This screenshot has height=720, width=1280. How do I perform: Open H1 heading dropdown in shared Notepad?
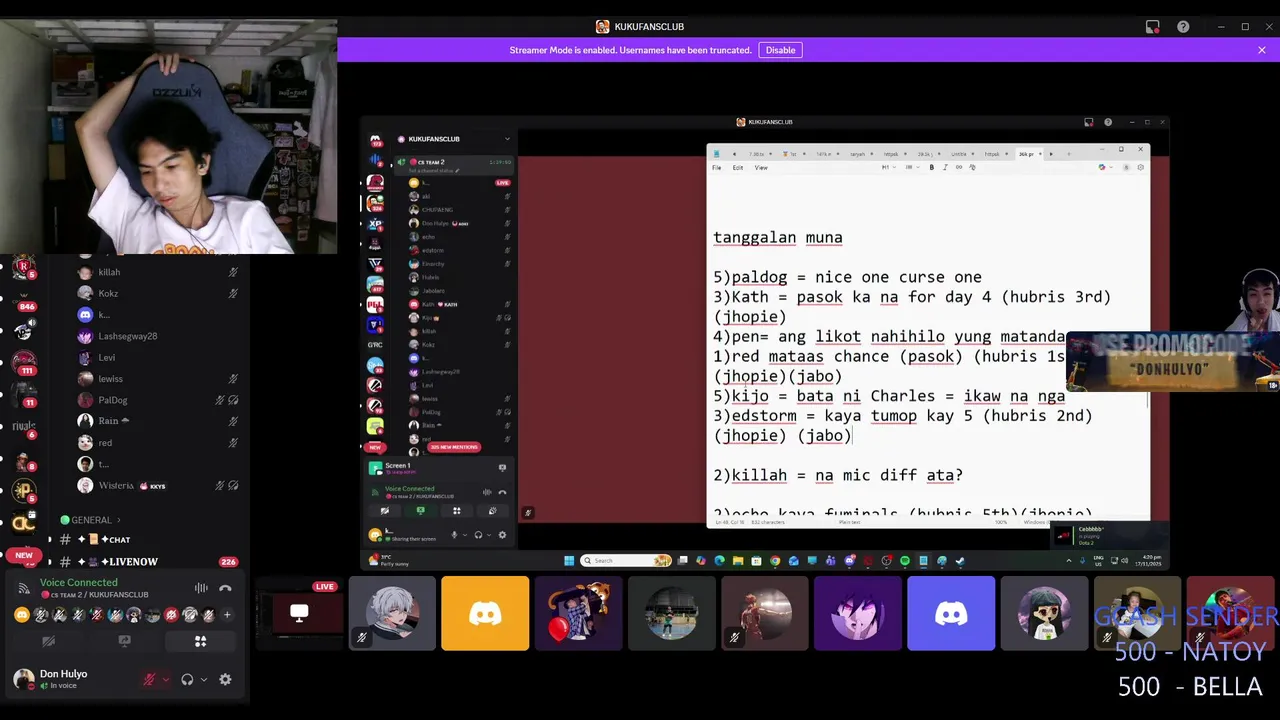click(x=887, y=167)
